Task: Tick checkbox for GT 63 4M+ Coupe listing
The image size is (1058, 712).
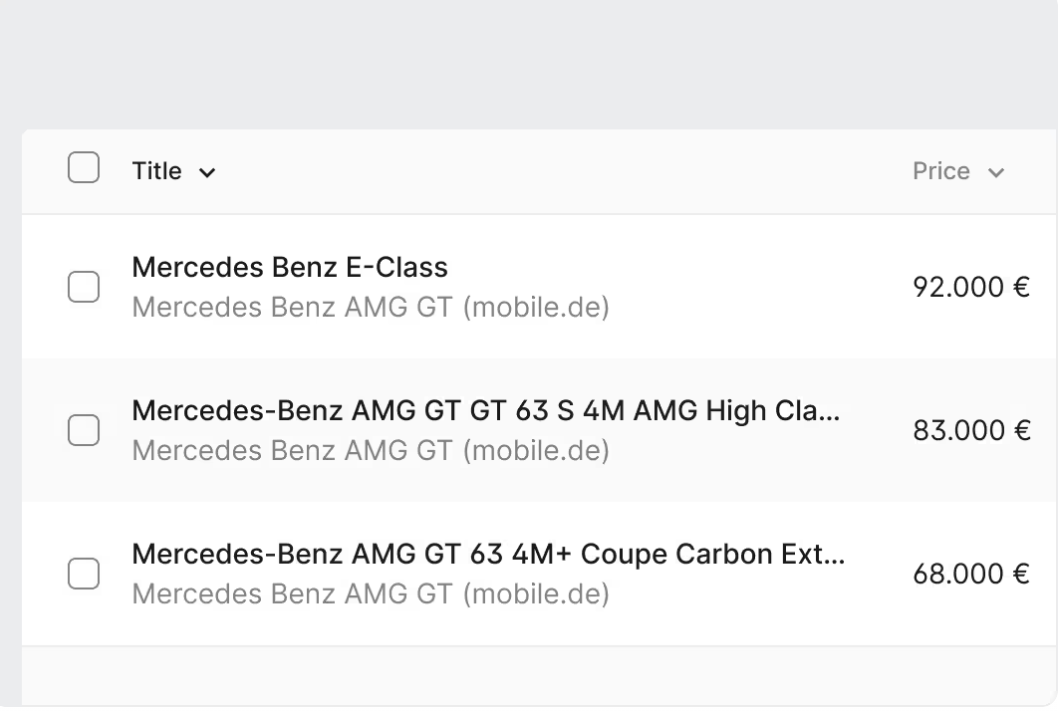Action: [x=84, y=574]
